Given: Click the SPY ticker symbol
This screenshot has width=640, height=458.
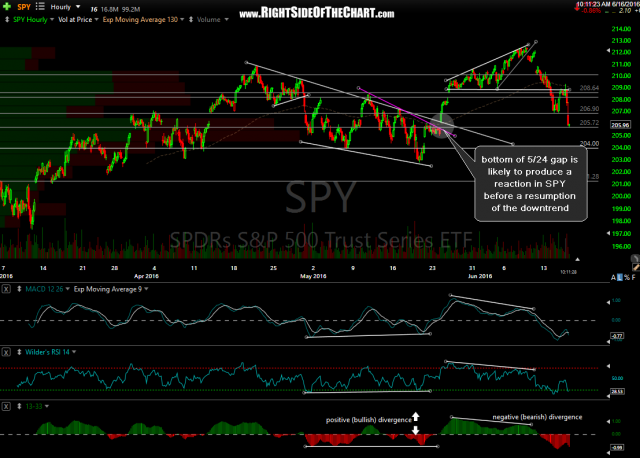Looking at the screenshot, I should point(24,7).
